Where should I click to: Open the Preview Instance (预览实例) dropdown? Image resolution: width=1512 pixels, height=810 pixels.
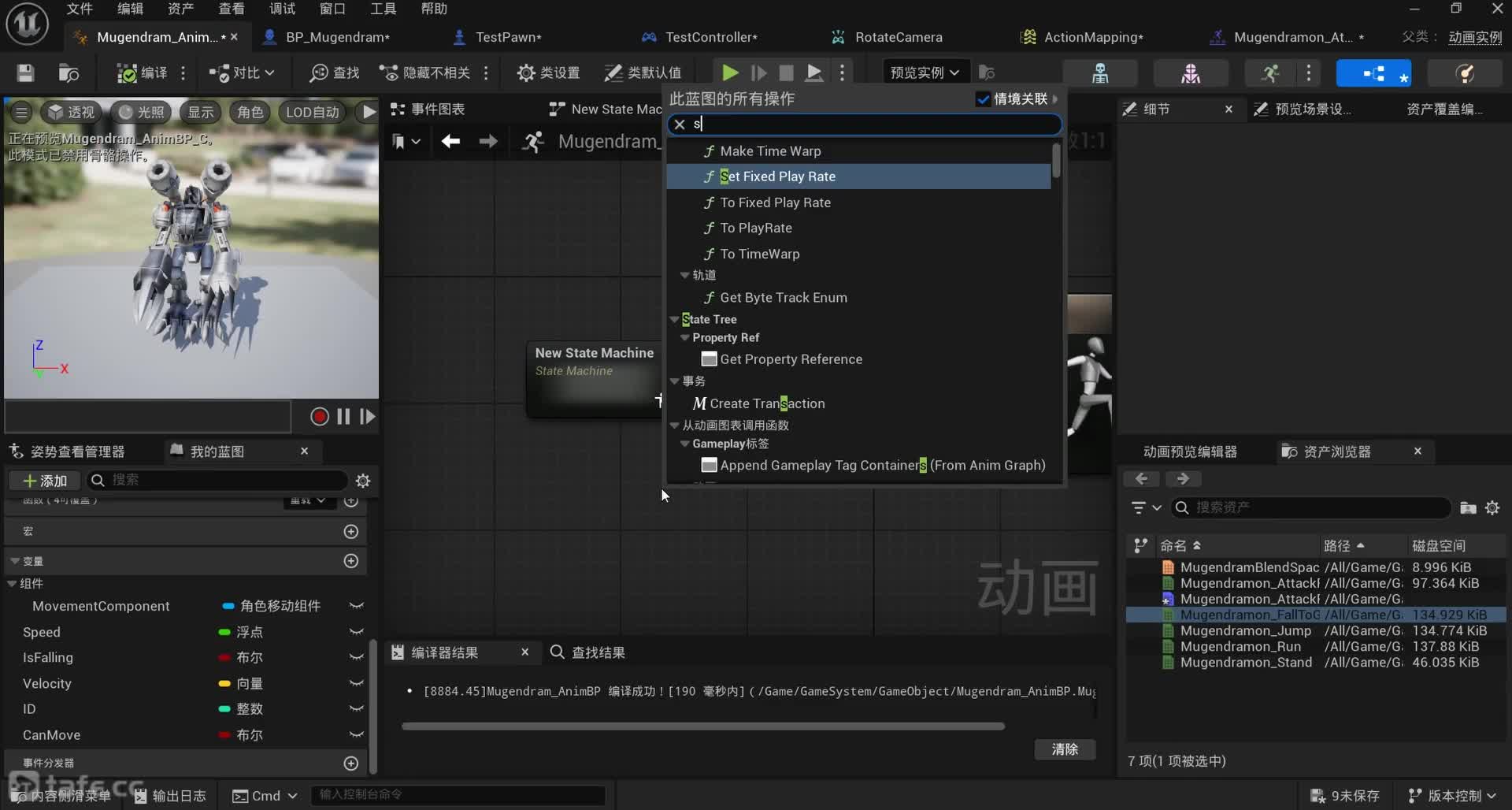tap(925, 72)
